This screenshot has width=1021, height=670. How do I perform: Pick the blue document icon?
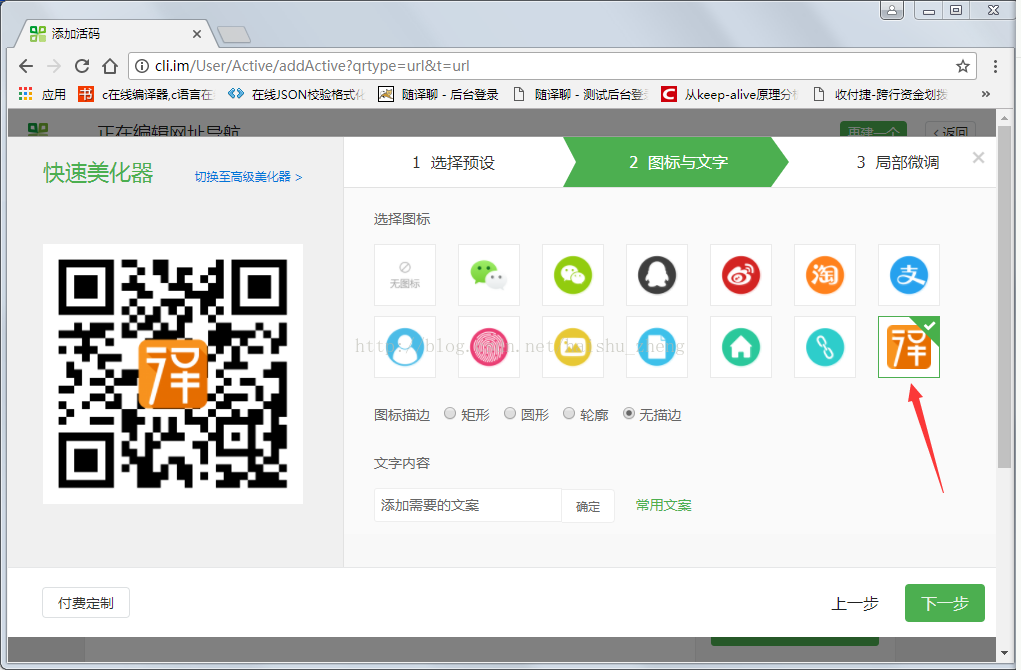click(656, 347)
